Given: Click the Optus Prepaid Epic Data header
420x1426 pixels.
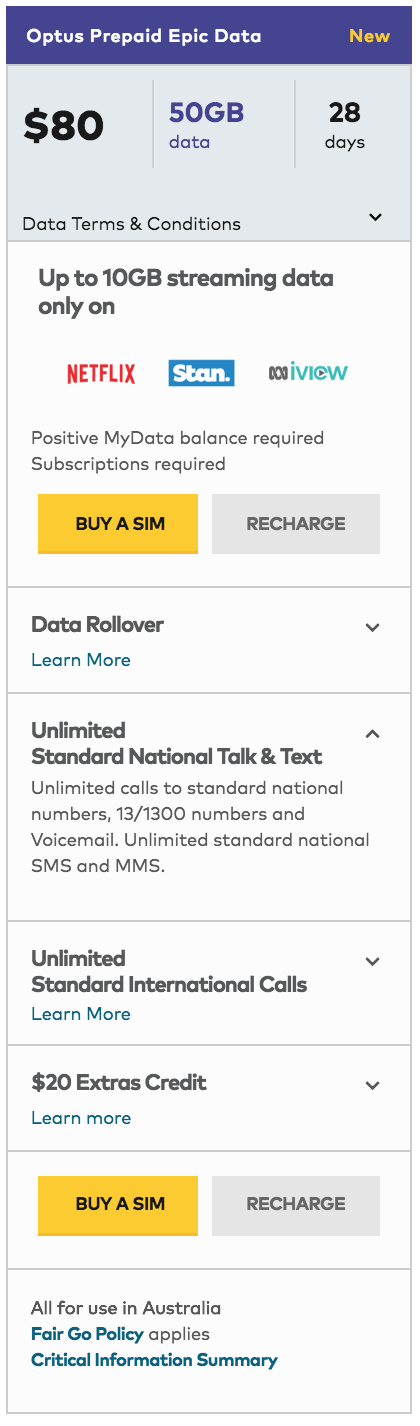Looking at the screenshot, I should click(144, 36).
